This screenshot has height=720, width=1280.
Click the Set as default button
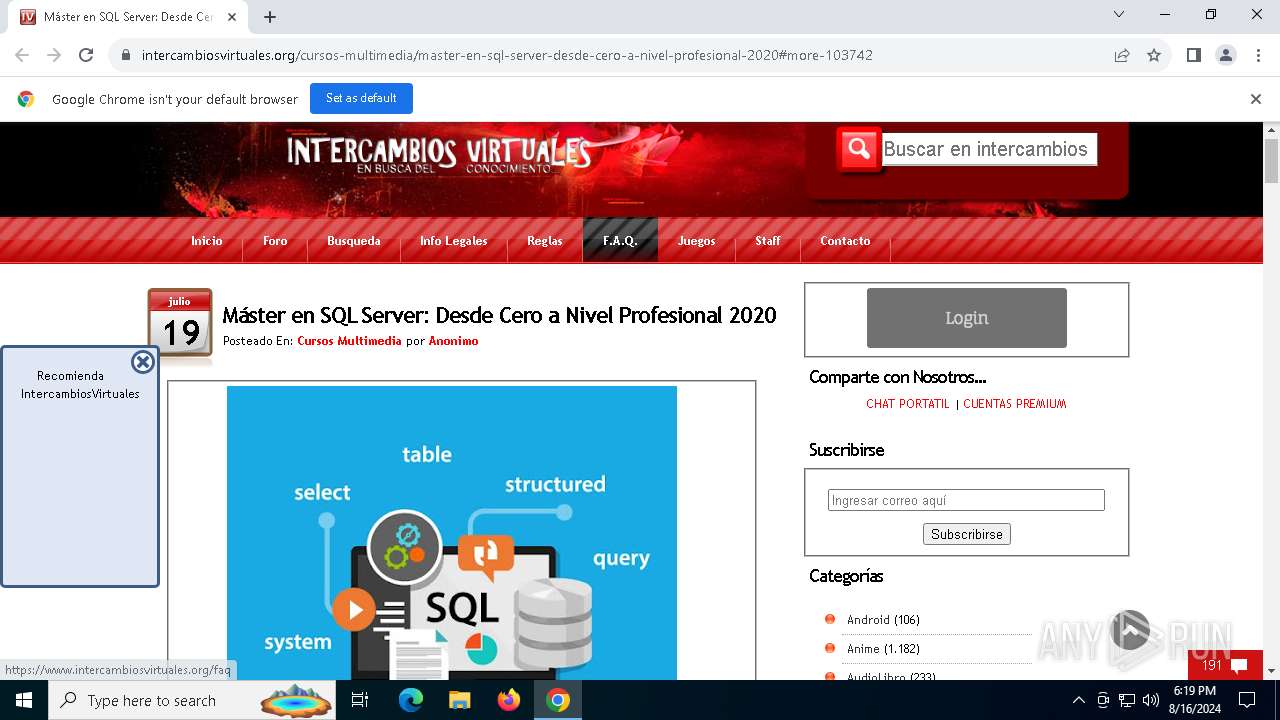(361, 98)
